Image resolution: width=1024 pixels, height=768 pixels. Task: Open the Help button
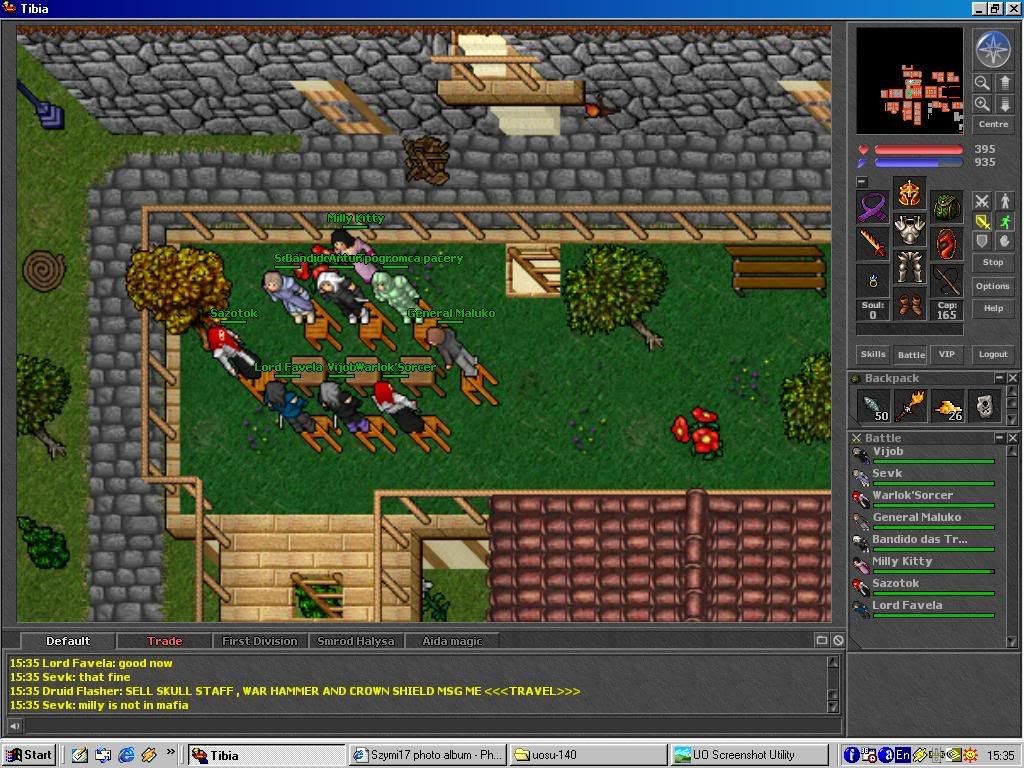pos(993,308)
